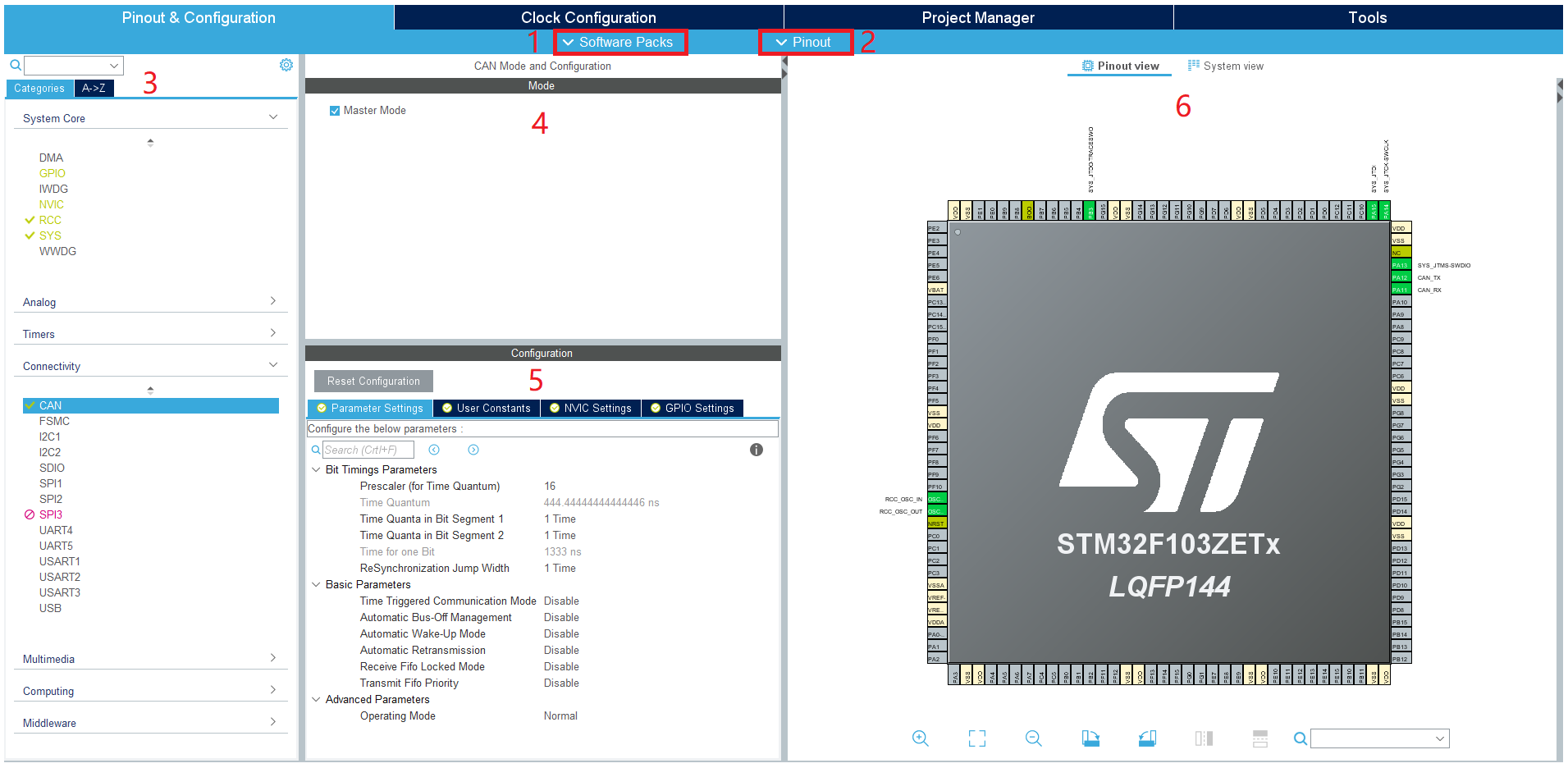Click the RCC_OSC_IN green pin
The image size is (1568, 768).
pyautogui.click(x=936, y=499)
